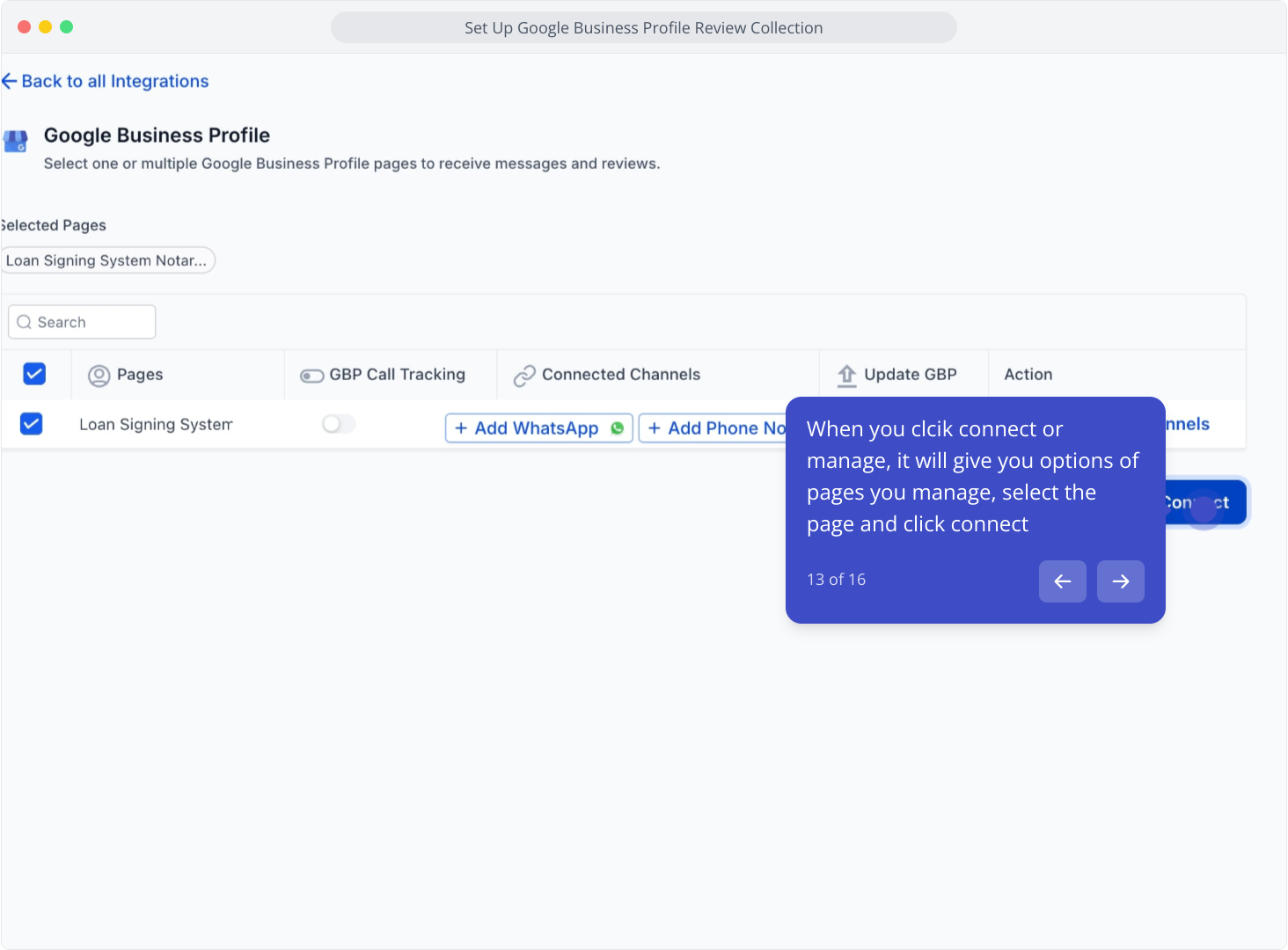
Task: Click the red close window button
Action: tap(25, 27)
